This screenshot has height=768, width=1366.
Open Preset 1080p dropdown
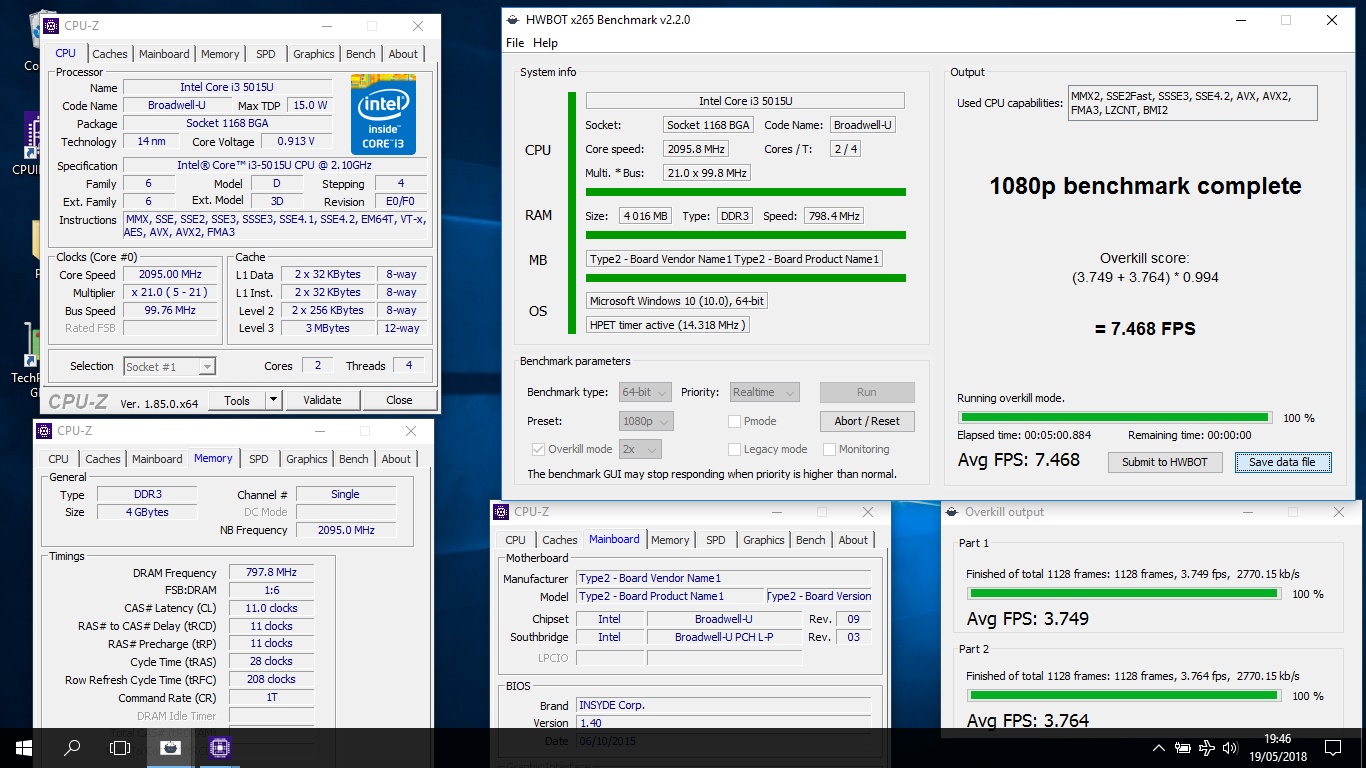tap(646, 421)
